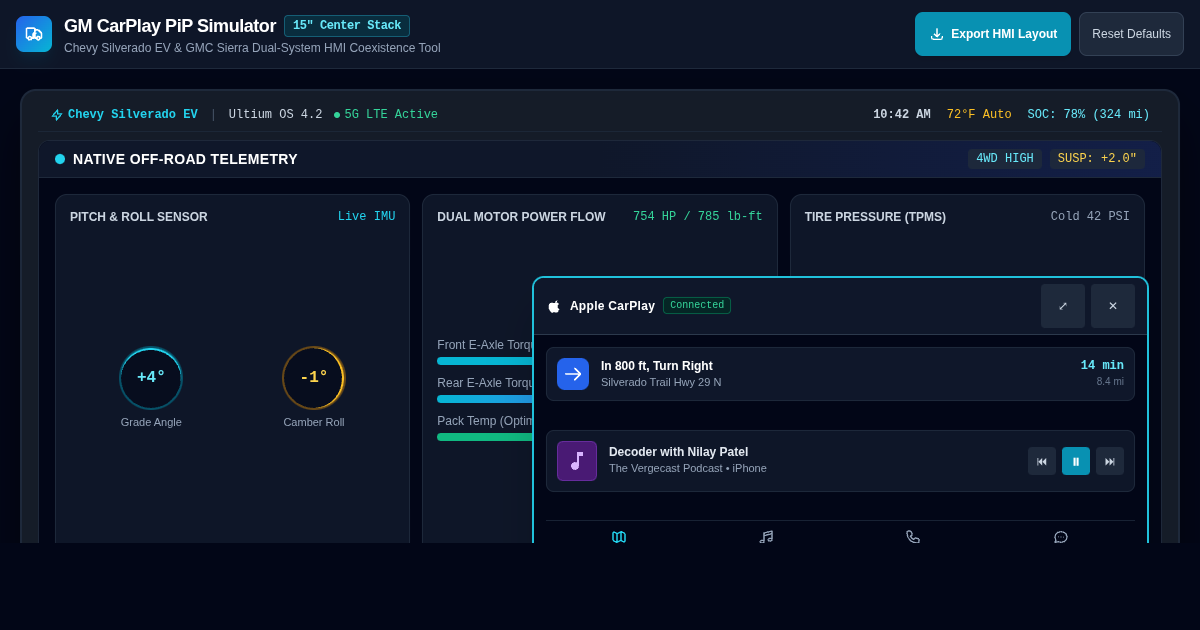
Task: Click the GM CarPlay PiP Simulator title
Action: pyautogui.click(x=170, y=26)
